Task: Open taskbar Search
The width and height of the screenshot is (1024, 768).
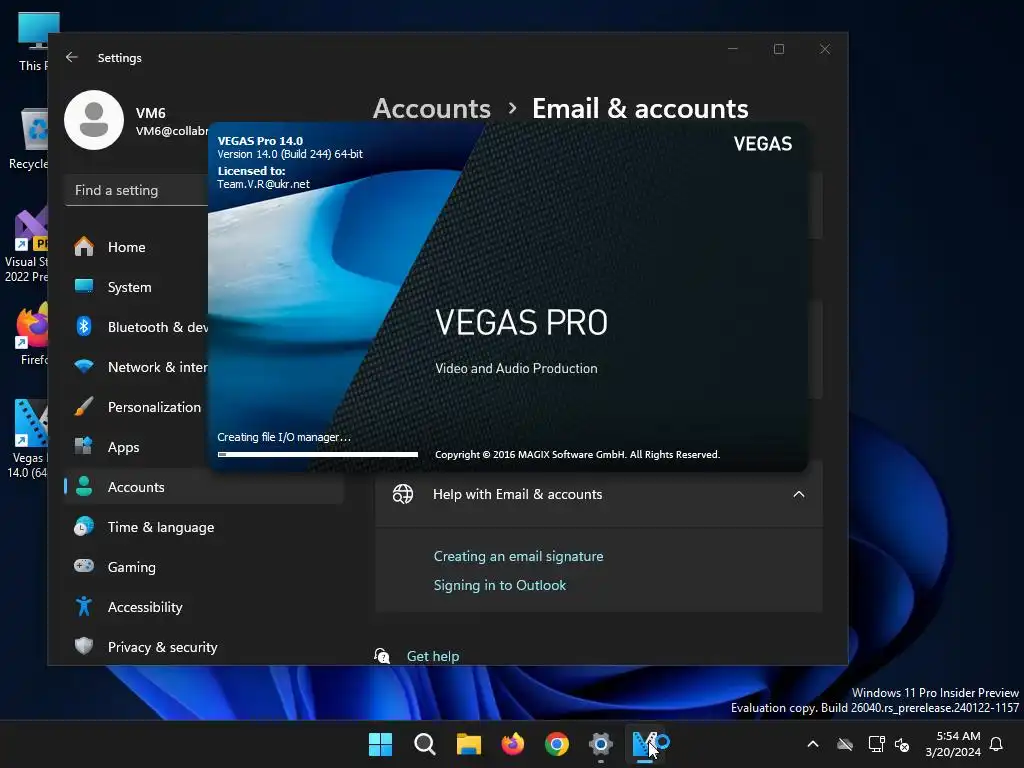Action: click(x=424, y=744)
